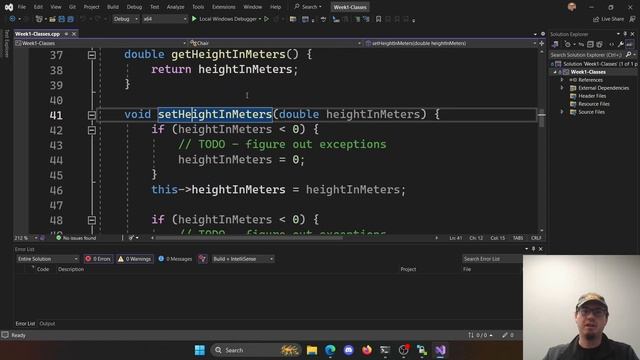Toggle the 0 Messages filter
Viewport: 640px width, 360px height.
(175, 259)
